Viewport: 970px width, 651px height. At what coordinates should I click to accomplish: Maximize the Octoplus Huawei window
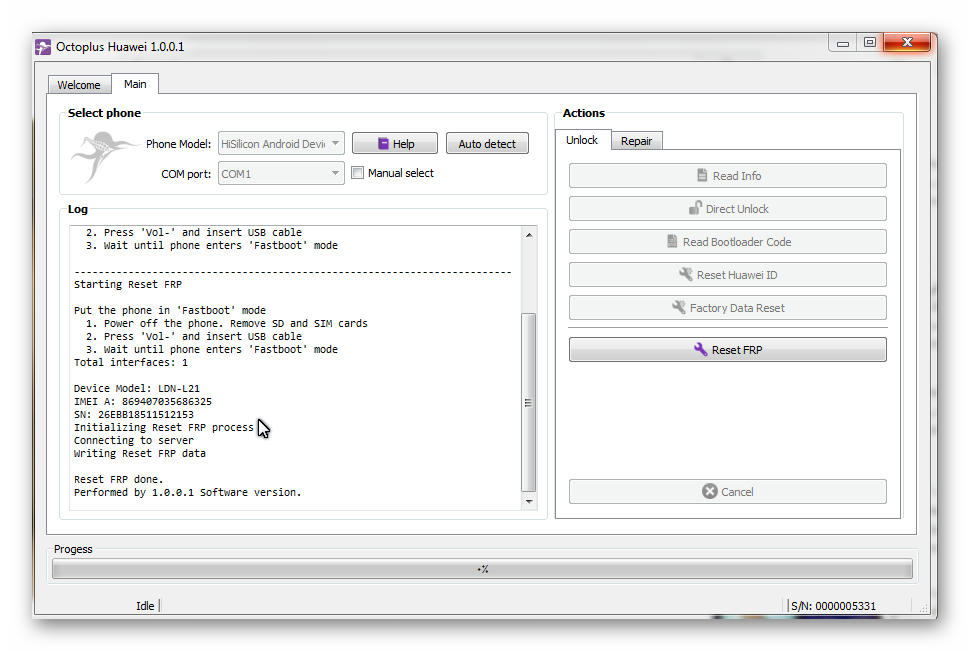pyautogui.click(x=870, y=42)
